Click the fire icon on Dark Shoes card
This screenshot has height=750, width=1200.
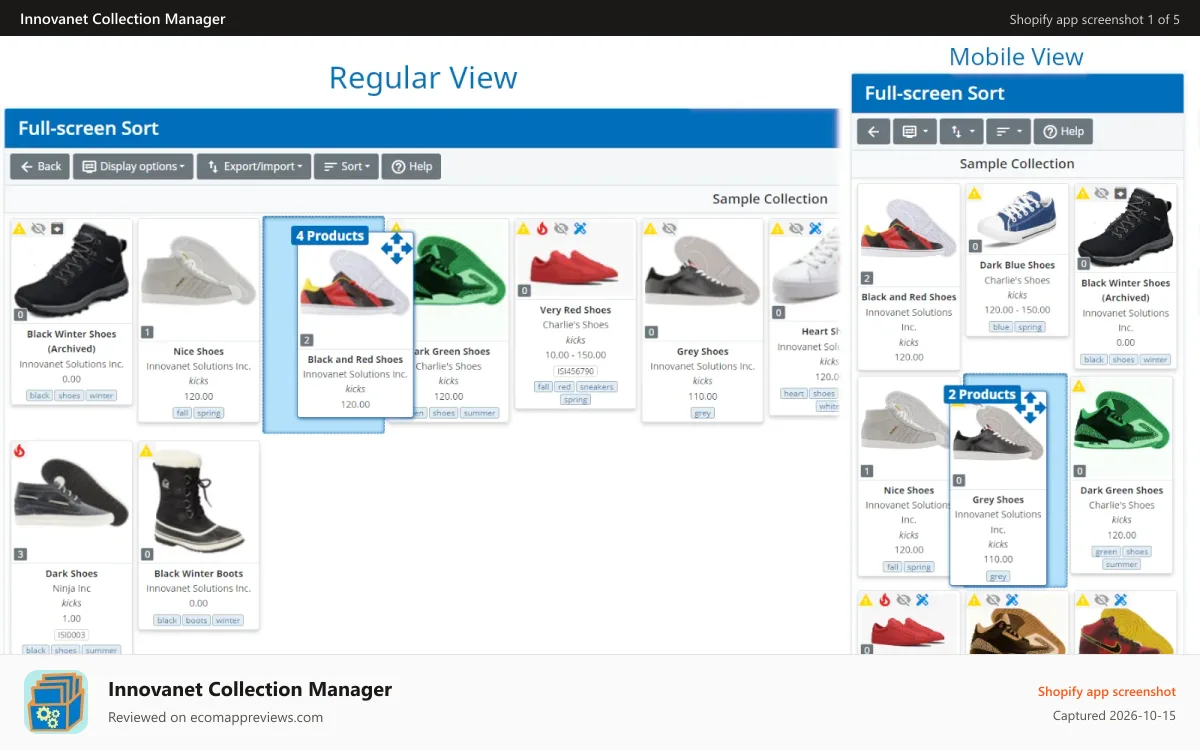tap(19, 451)
